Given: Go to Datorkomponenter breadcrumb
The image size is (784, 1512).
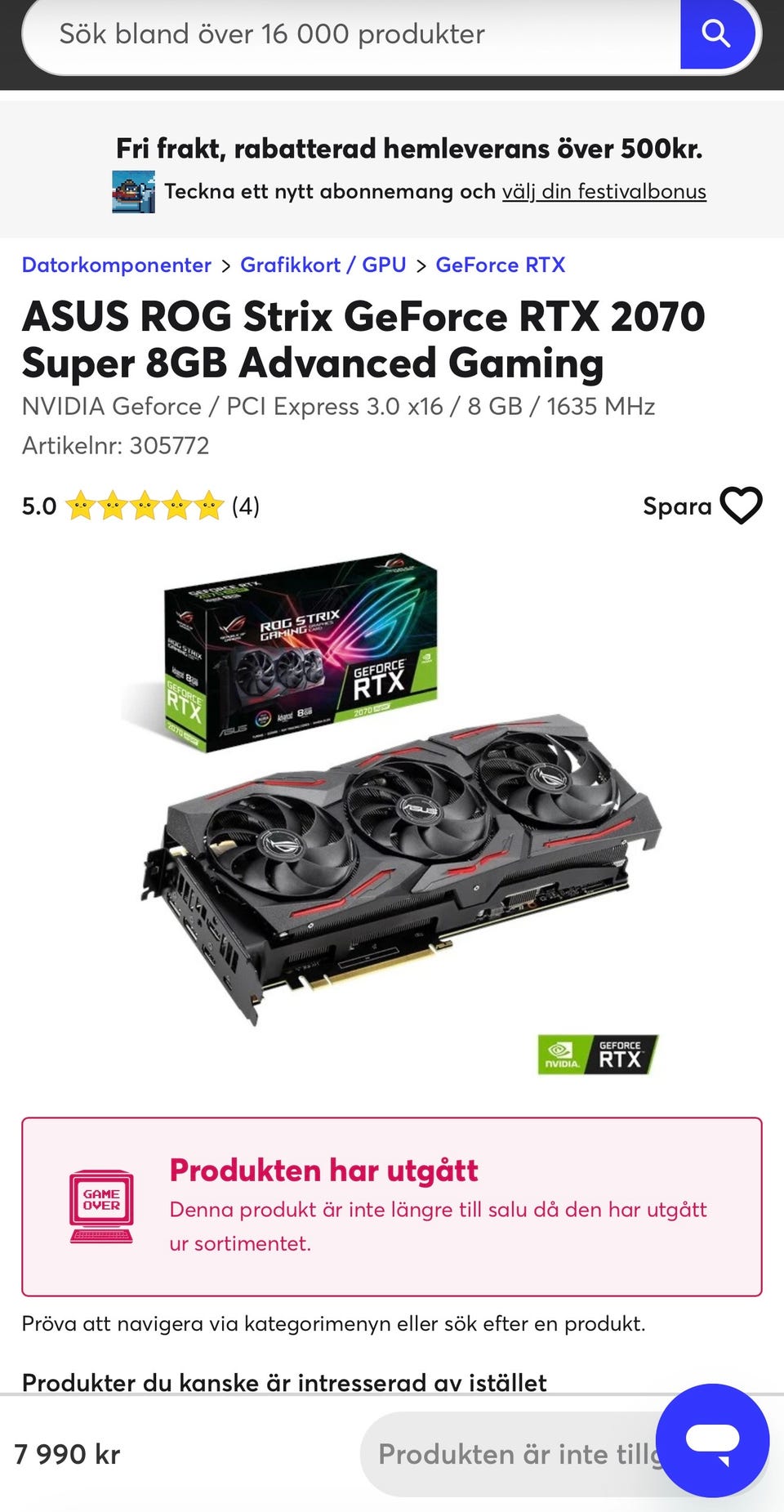Looking at the screenshot, I should point(116,265).
